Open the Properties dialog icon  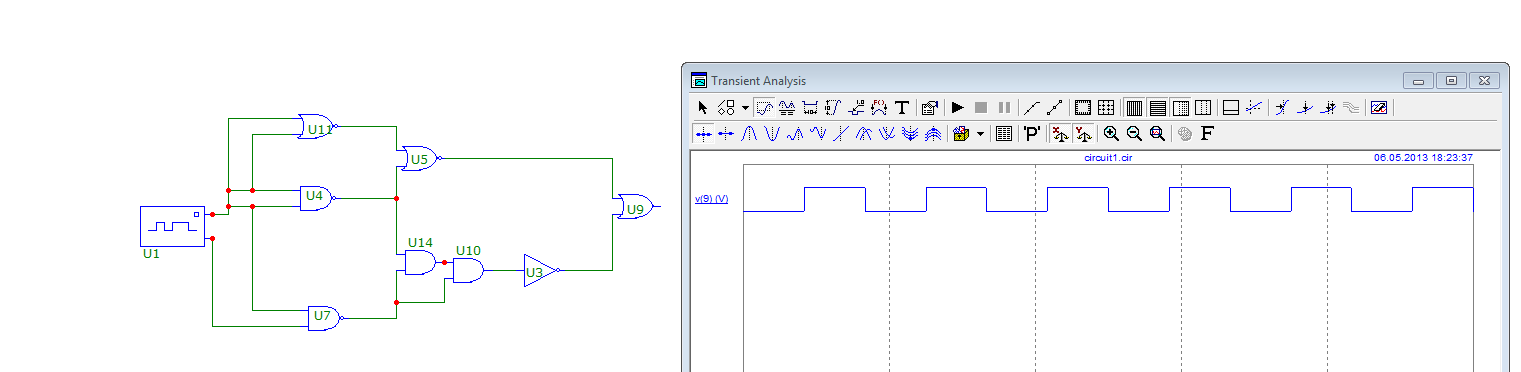coord(930,107)
